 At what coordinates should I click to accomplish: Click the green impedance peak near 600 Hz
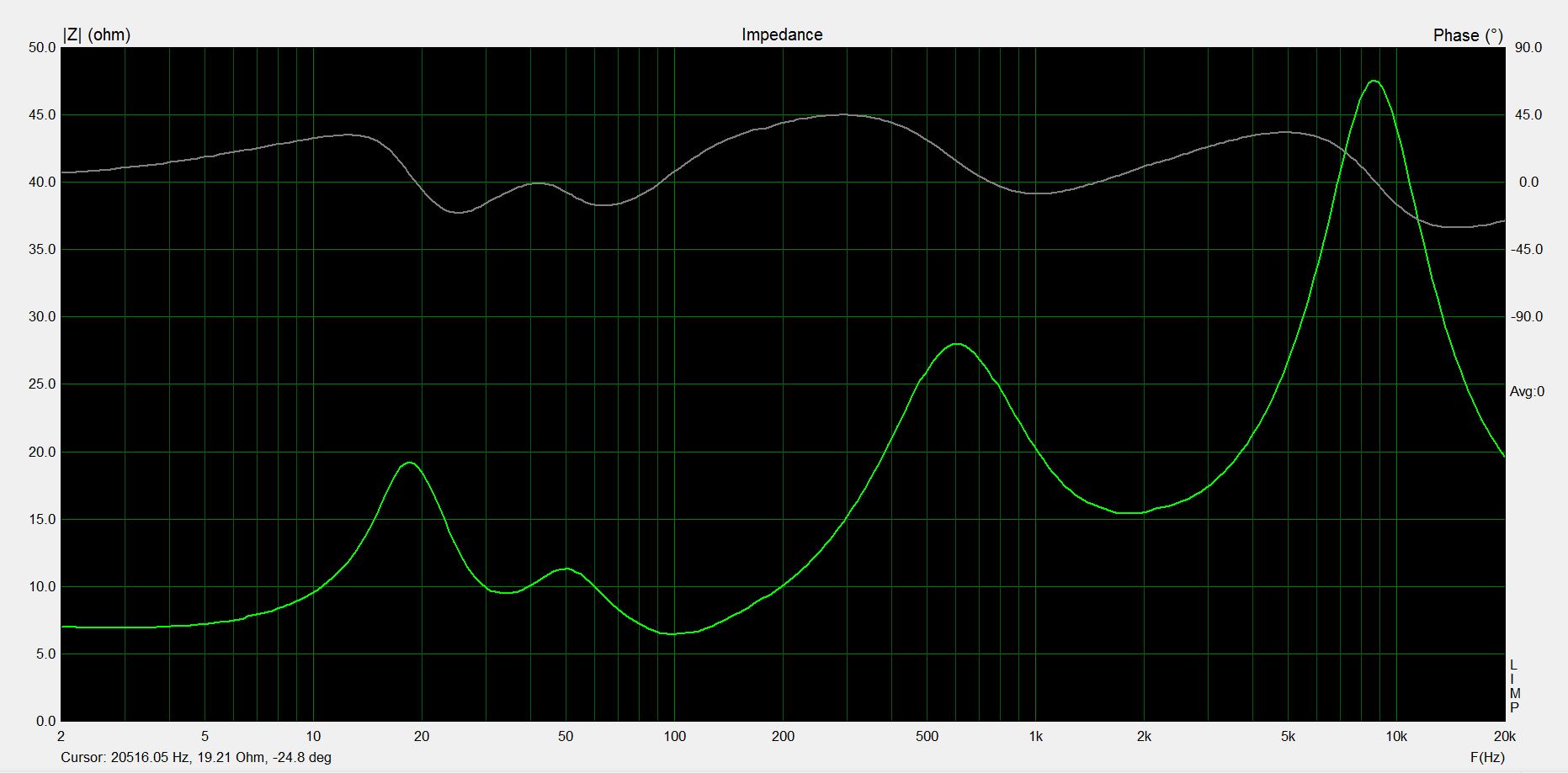(x=957, y=344)
